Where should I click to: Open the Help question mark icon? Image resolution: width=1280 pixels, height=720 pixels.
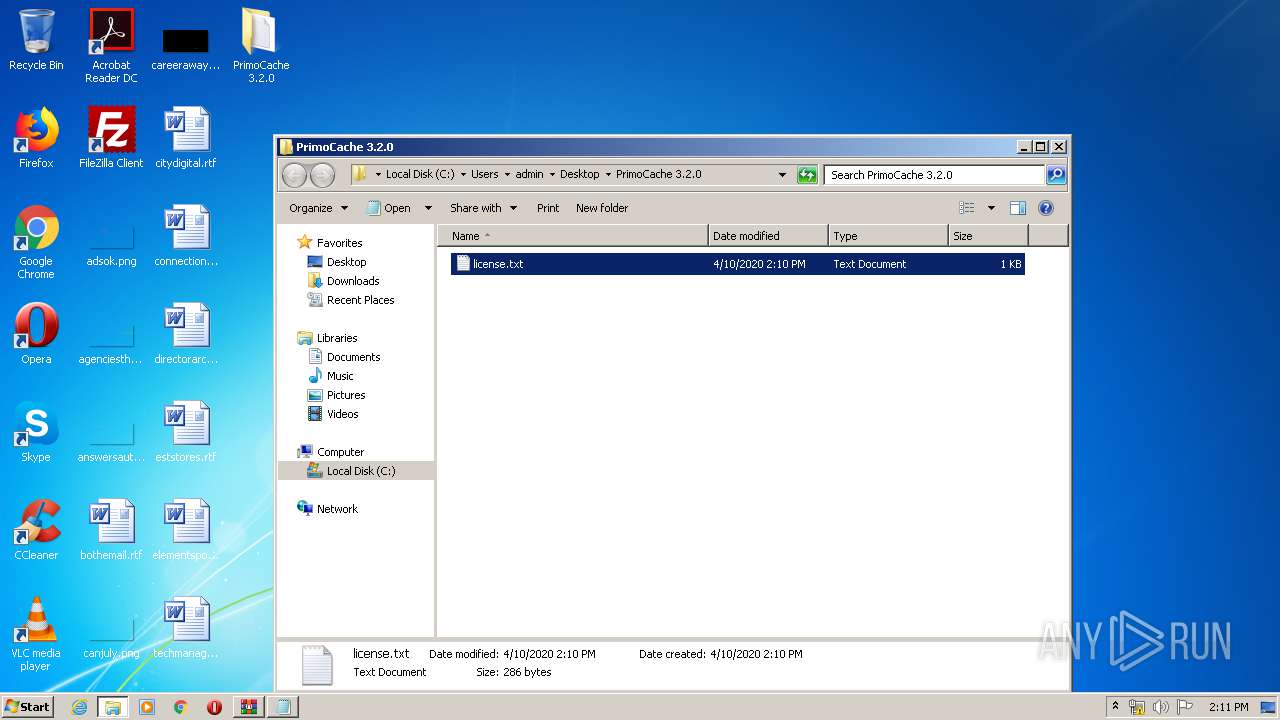pyautogui.click(x=1046, y=208)
